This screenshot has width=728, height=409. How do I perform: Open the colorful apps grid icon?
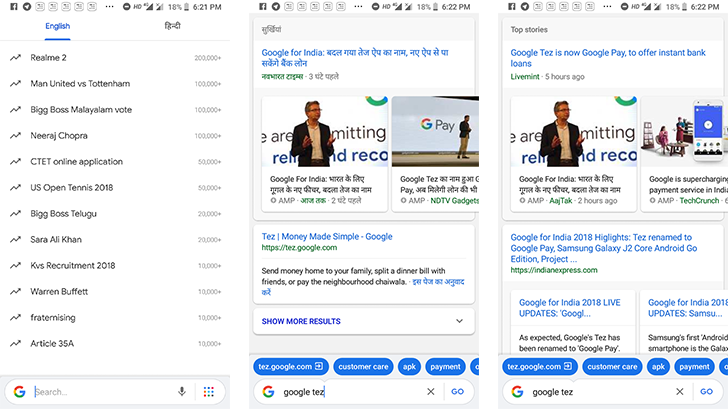click(x=209, y=392)
